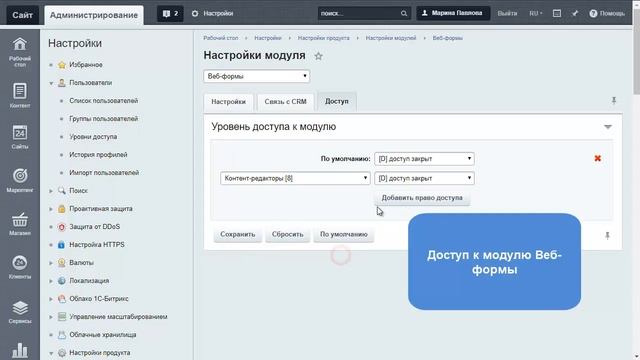Open Настройка HTTPS tree item

pyautogui.click(x=97, y=244)
